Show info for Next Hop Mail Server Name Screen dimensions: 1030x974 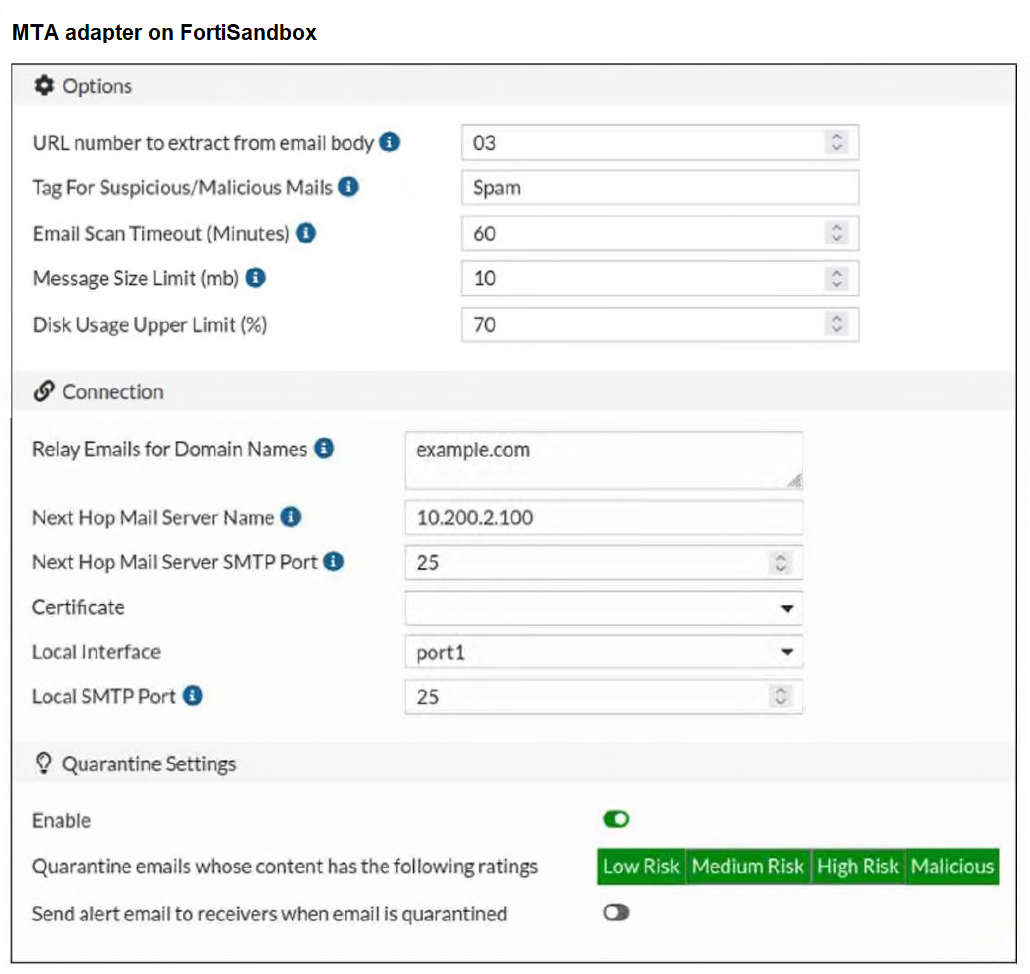point(291,517)
